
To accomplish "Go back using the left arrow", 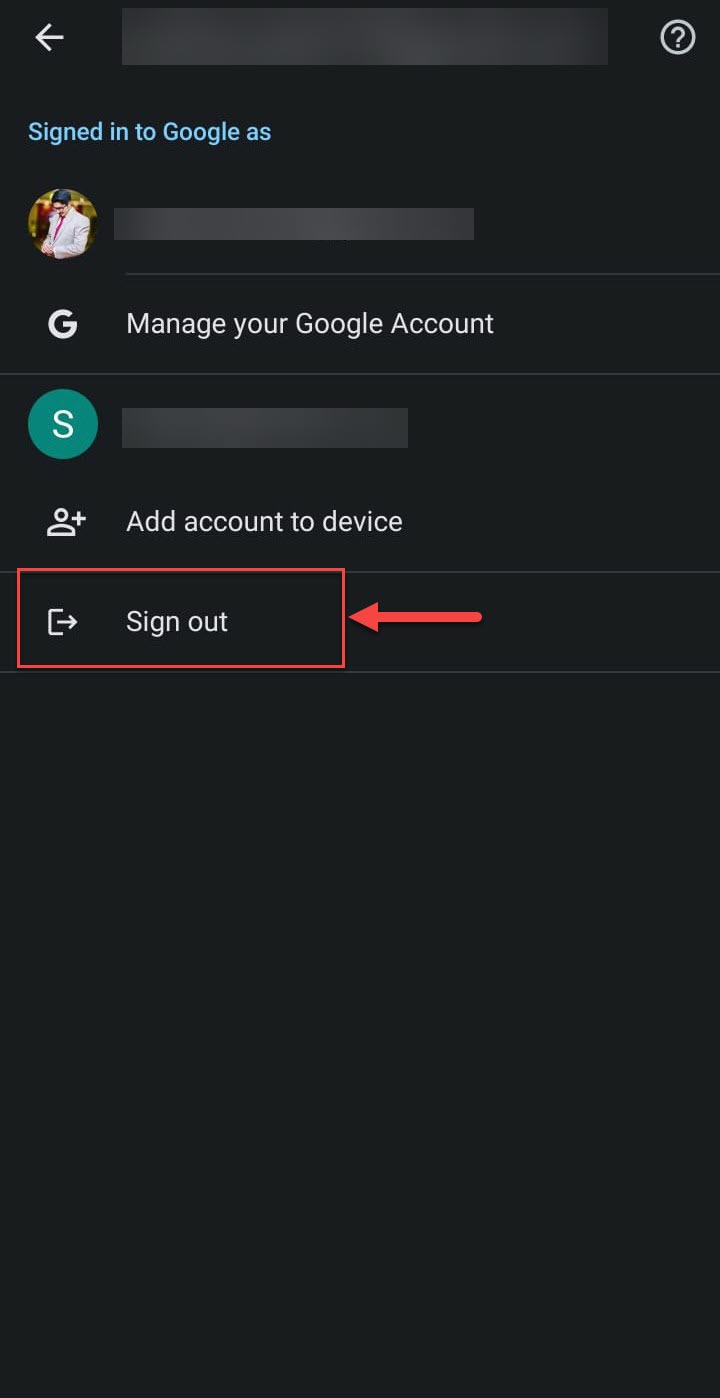I will 49,38.
